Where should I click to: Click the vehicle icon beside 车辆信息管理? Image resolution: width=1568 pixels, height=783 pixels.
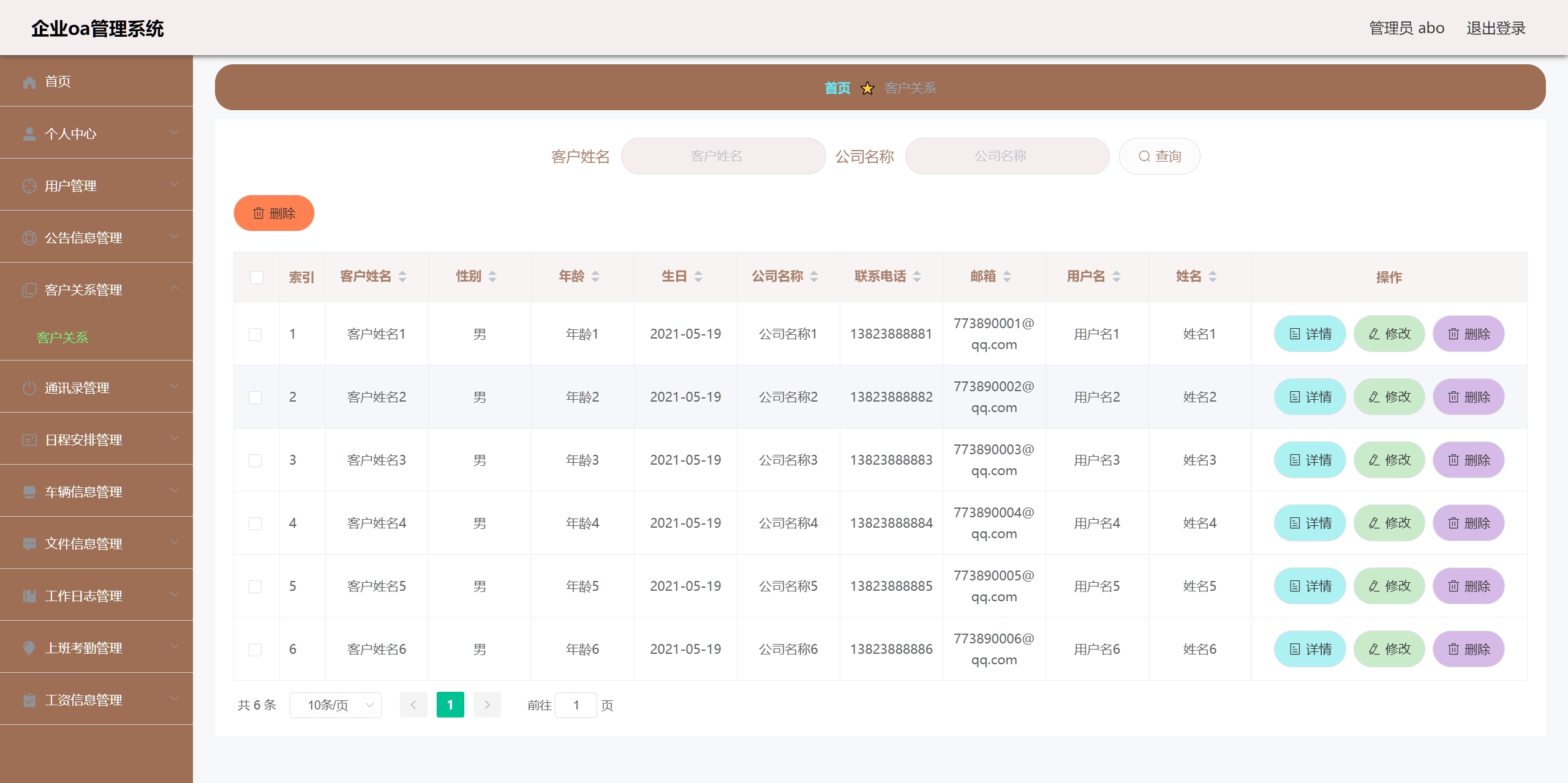[x=29, y=492]
